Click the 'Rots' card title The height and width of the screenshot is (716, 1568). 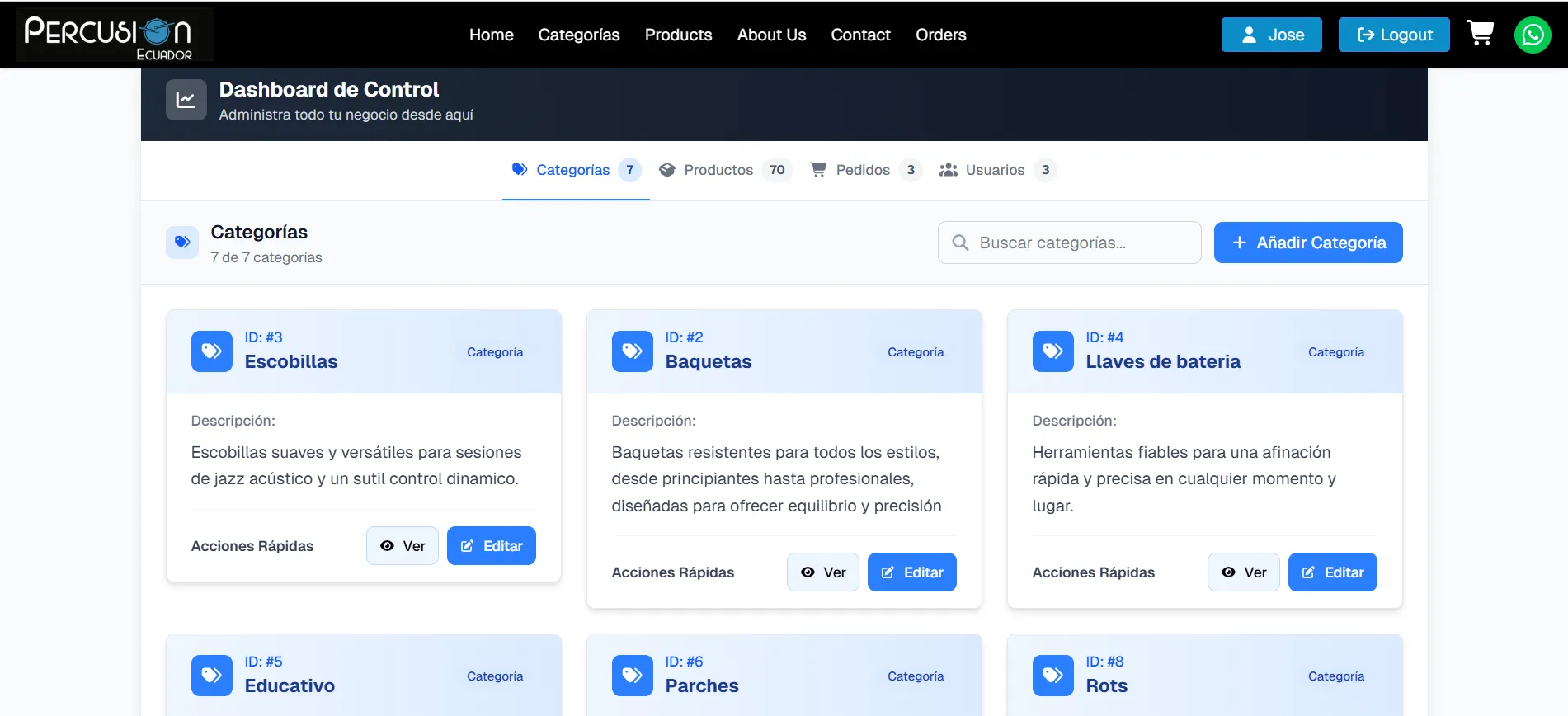[x=1107, y=685]
